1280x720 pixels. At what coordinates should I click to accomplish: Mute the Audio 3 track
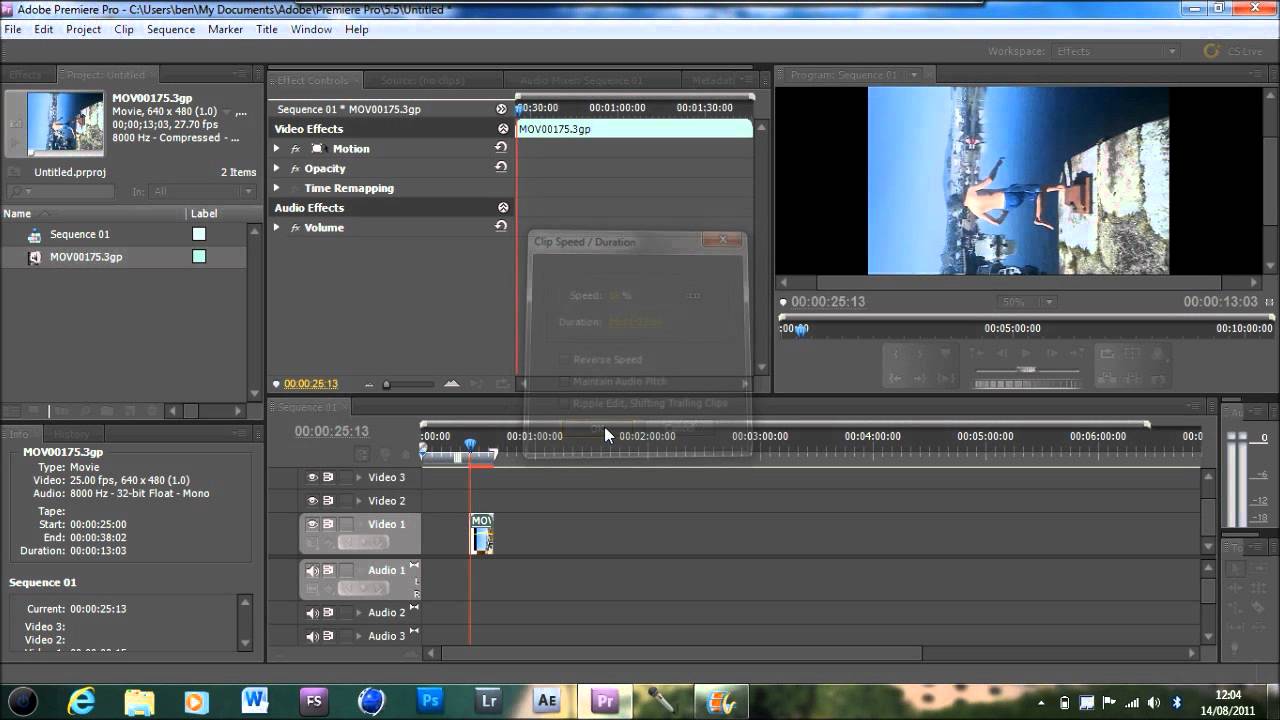coord(312,636)
